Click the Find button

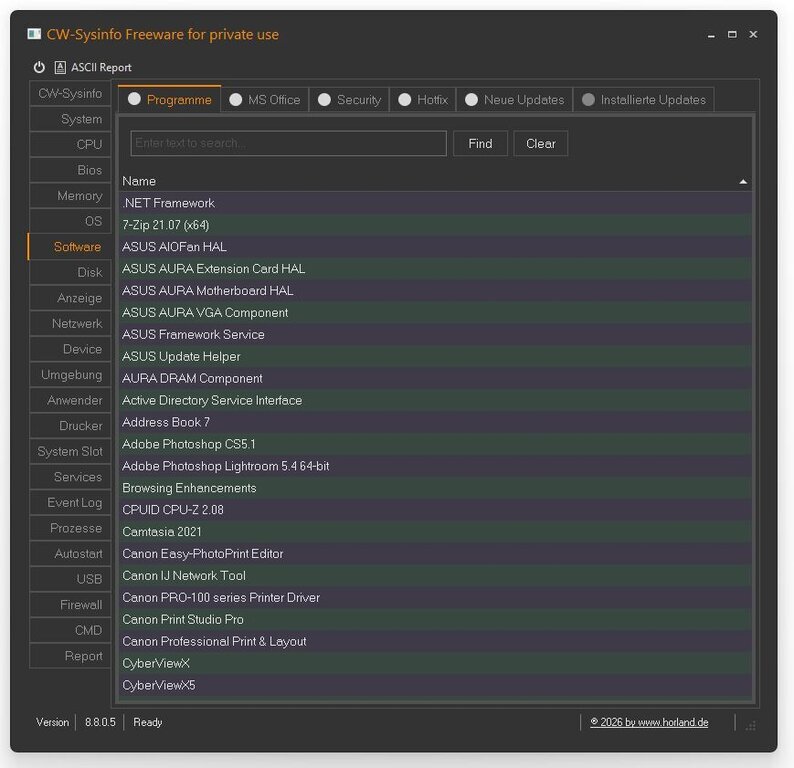(480, 143)
